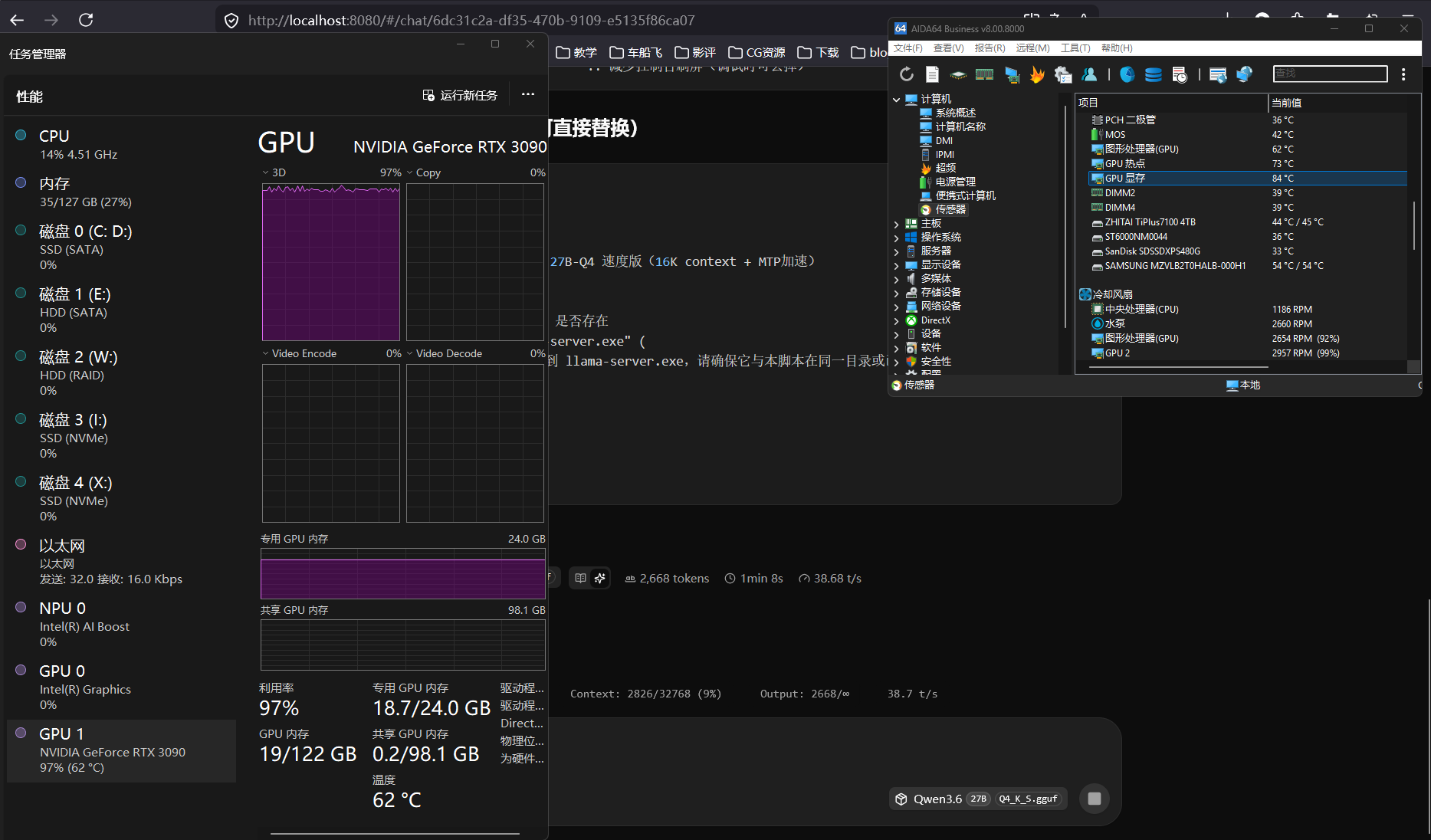This screenshot has height=840, width=1431.
Task: Click the memory module toolbar icon
Action: 984,74
